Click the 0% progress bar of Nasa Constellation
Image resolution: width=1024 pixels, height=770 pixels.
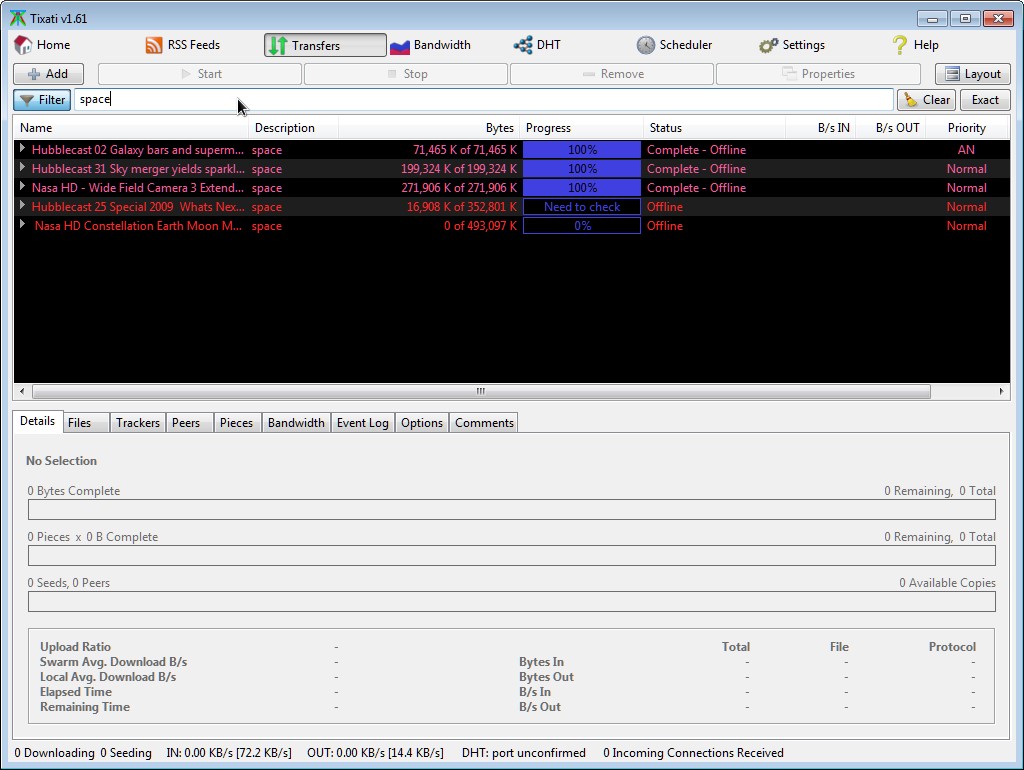(581, 225)
